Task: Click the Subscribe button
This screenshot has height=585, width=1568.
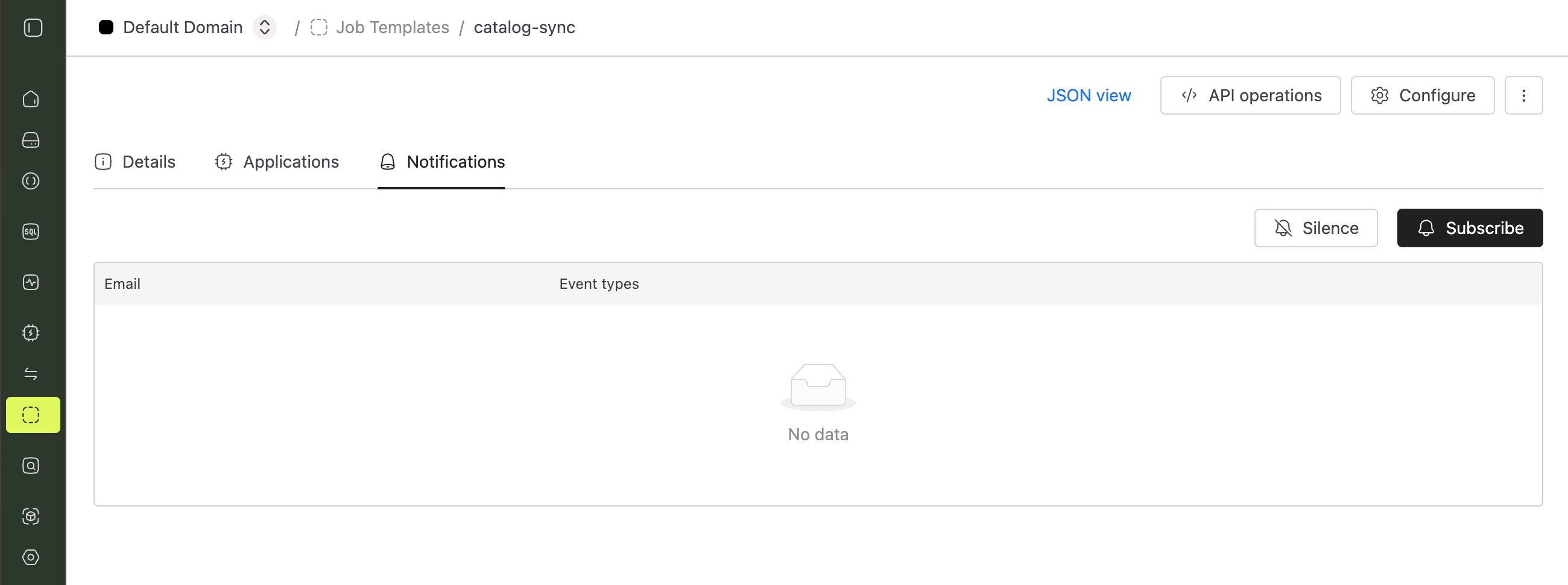Action: click(x=1469, y=229)
